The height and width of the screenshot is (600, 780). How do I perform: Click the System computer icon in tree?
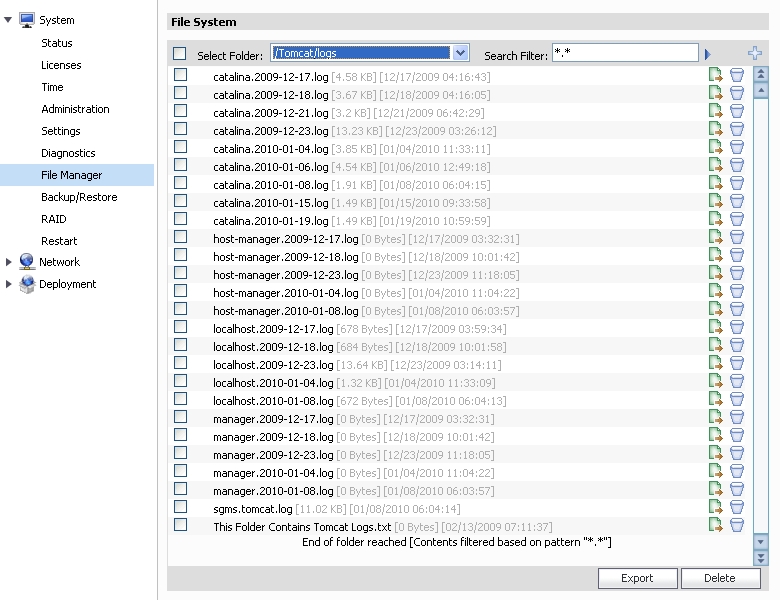27,20
